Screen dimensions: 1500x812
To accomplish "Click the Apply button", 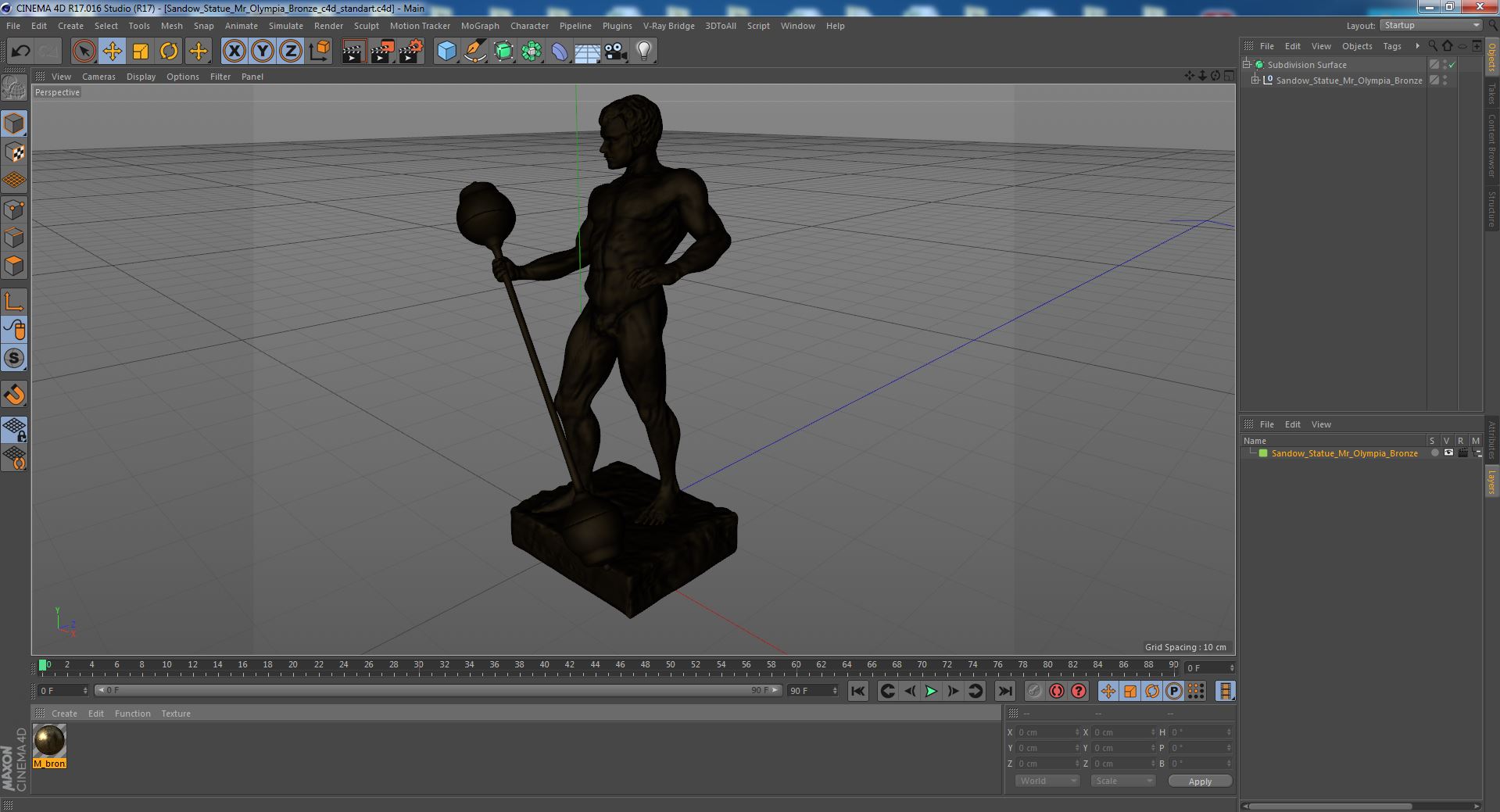I will pos(1200,781).
